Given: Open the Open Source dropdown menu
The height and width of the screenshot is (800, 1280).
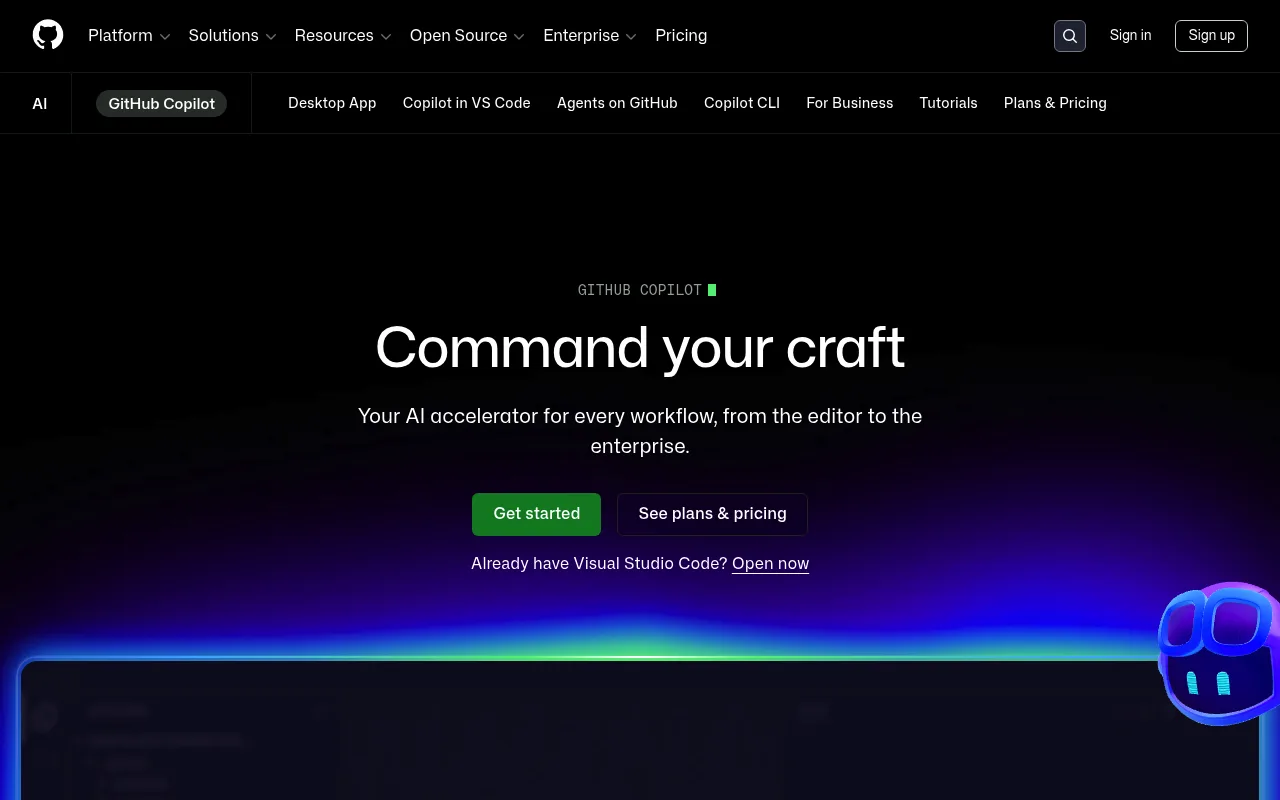Looking at the screenshot, I should pyautogui.click(x=467, y=36).
